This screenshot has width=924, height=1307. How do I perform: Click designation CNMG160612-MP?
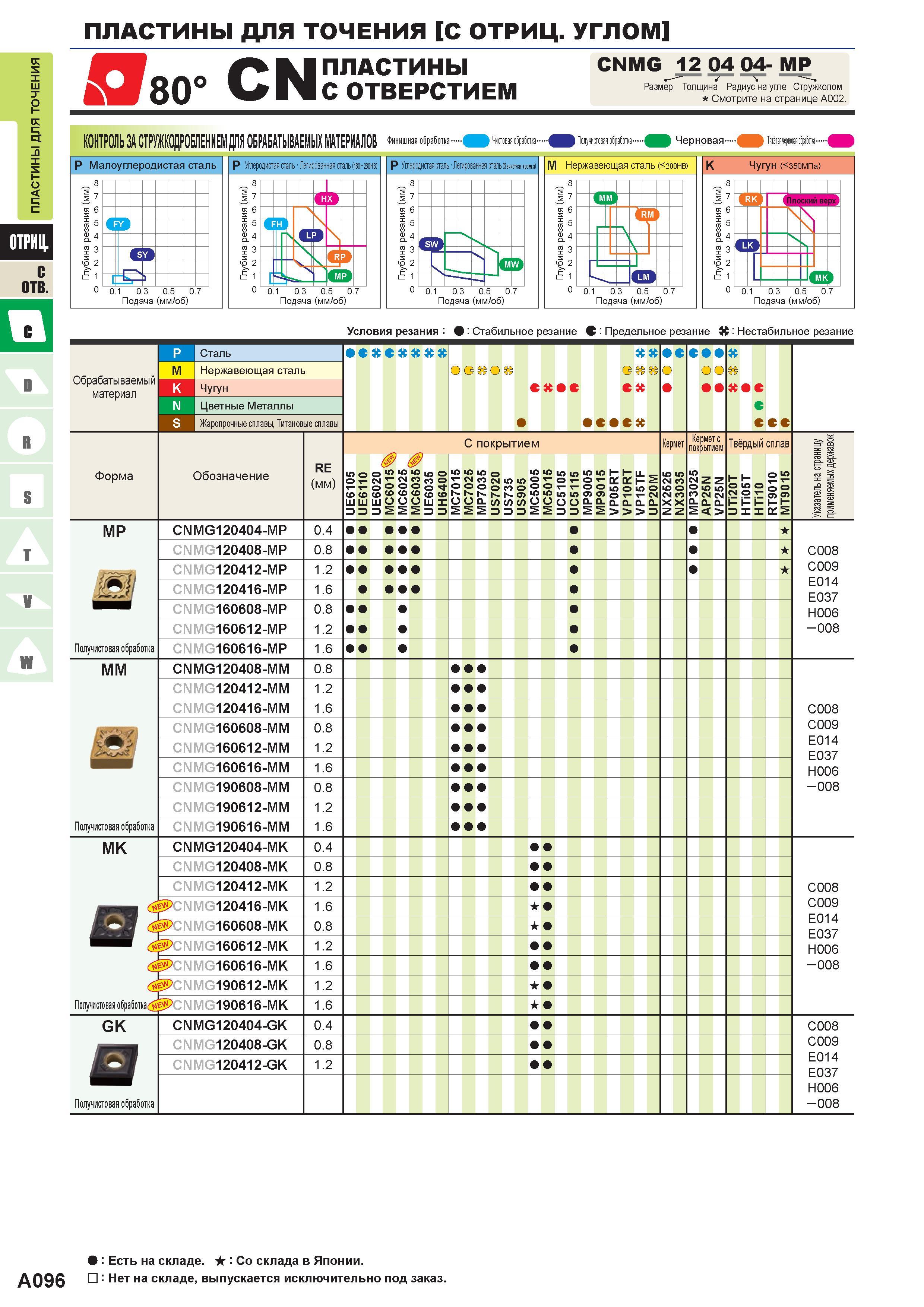[x=230, y=629]
